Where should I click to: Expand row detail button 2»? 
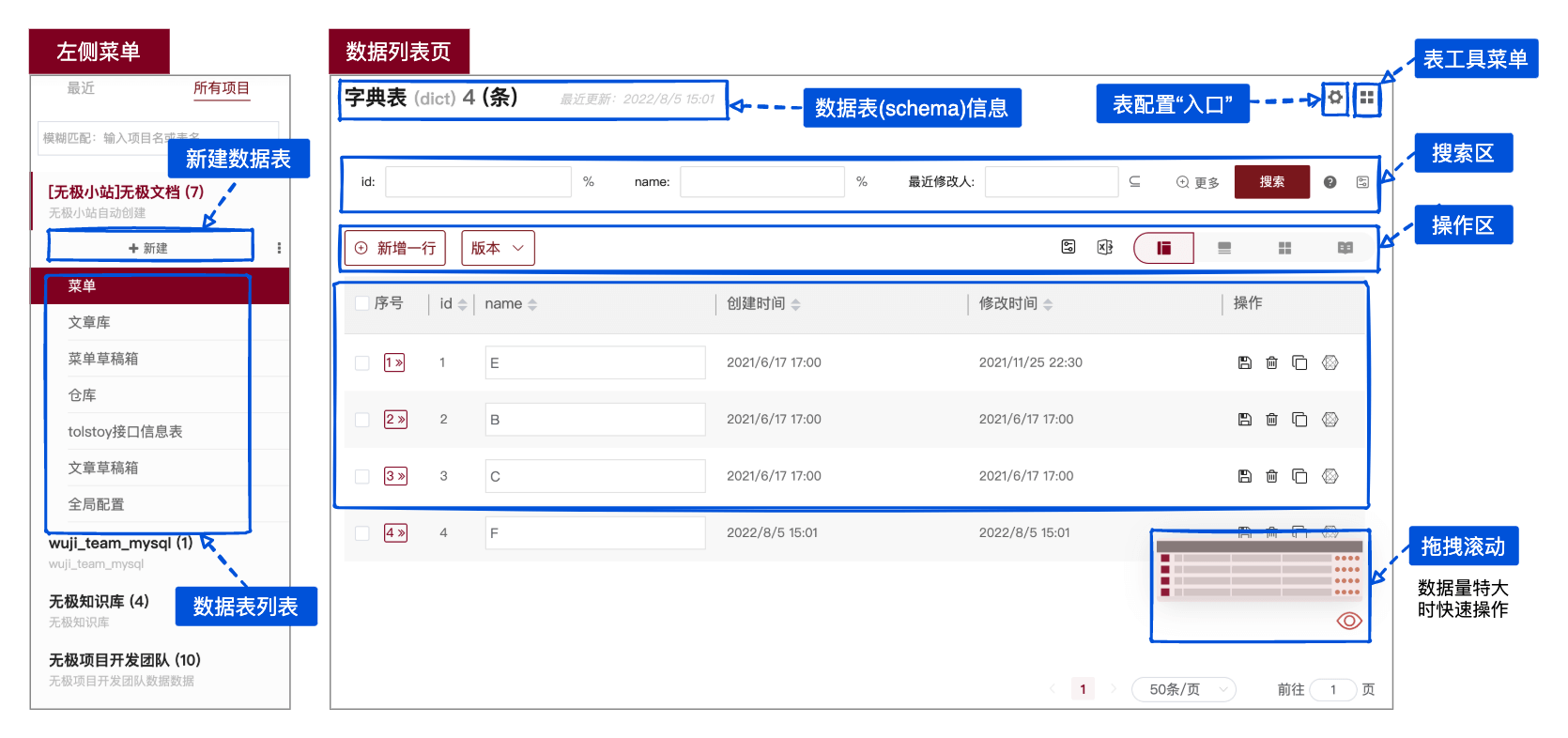[395, 420]
